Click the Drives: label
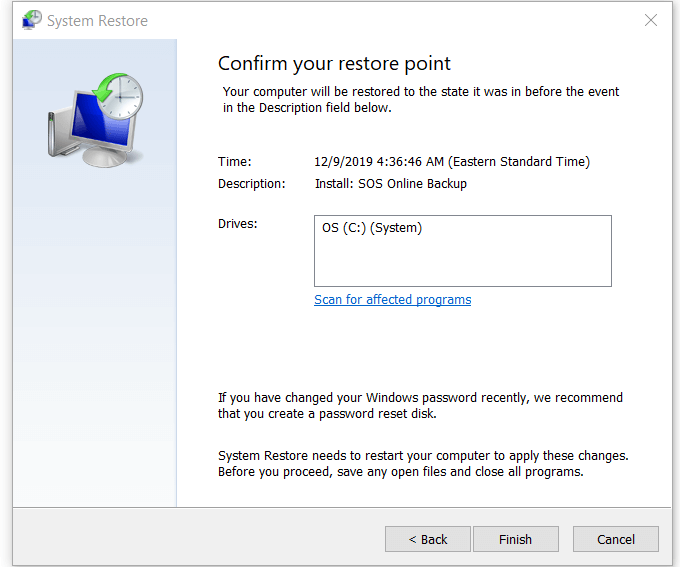Image resolution: width=680 pixels, height=567 pixels. coord(238,224)
